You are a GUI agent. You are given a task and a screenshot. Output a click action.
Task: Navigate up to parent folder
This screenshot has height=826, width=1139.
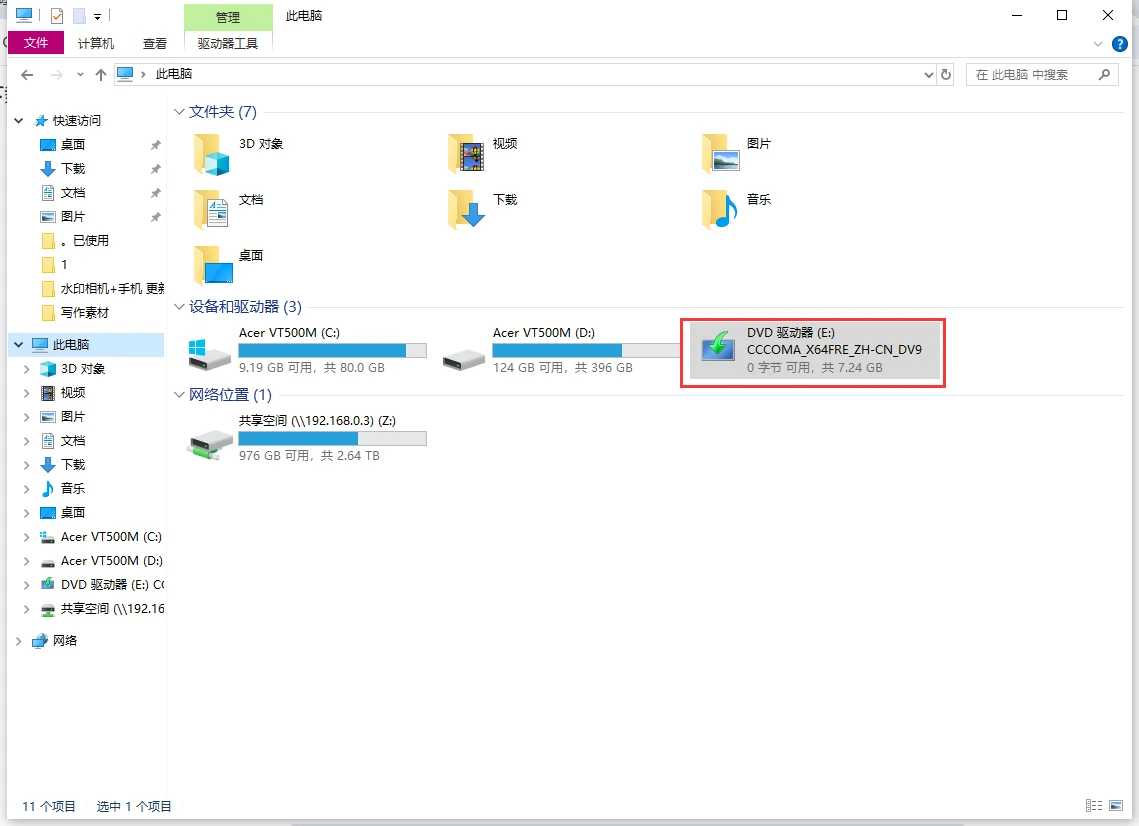pyautogui.click(x=100, y=74)
